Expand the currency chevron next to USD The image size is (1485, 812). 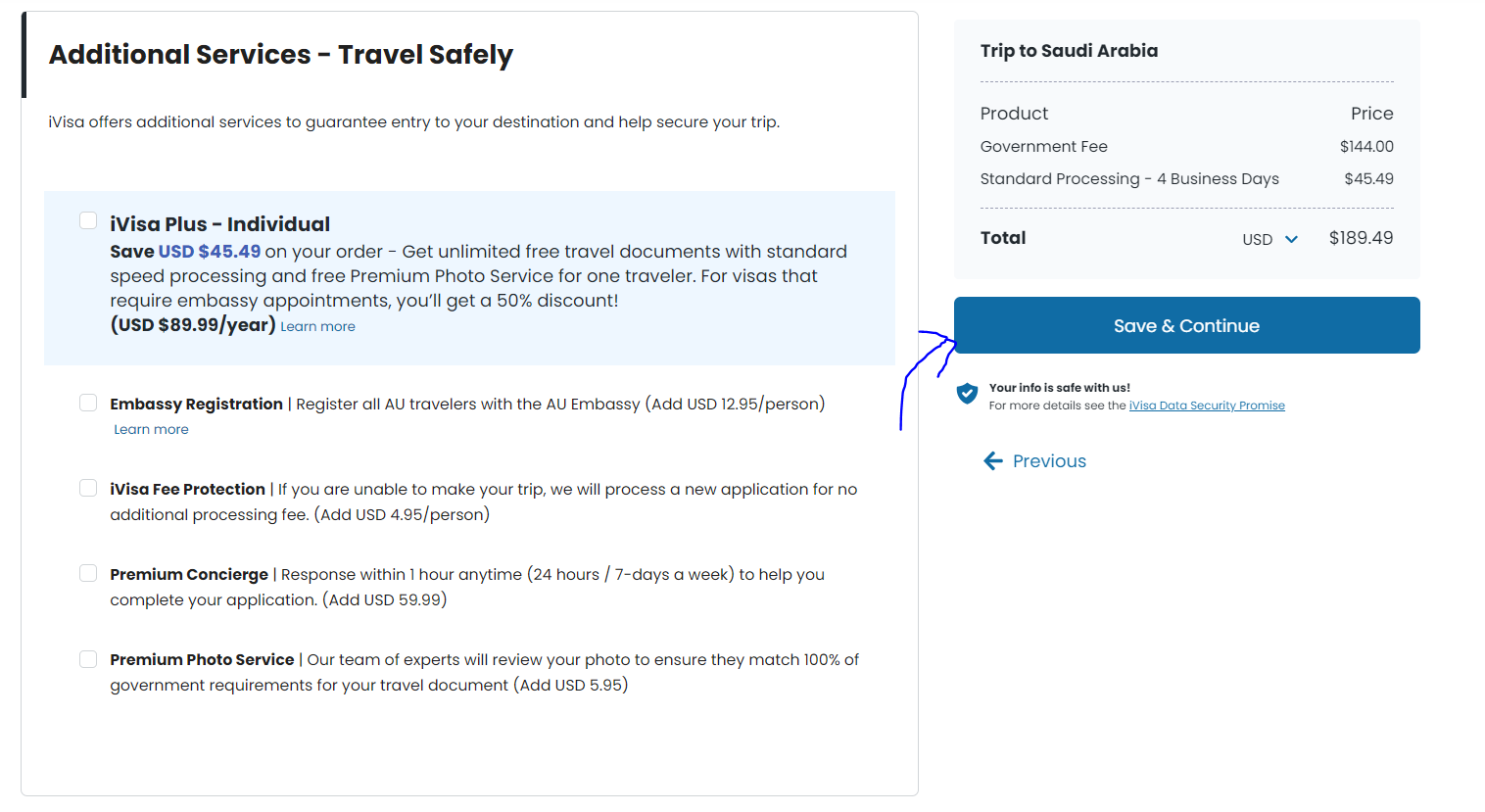pos(1291,239)
